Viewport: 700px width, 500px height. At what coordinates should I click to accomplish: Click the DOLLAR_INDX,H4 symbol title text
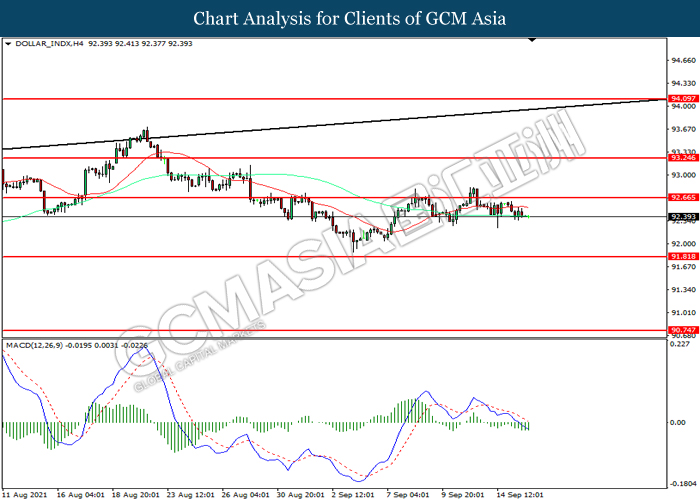[49, 44]
